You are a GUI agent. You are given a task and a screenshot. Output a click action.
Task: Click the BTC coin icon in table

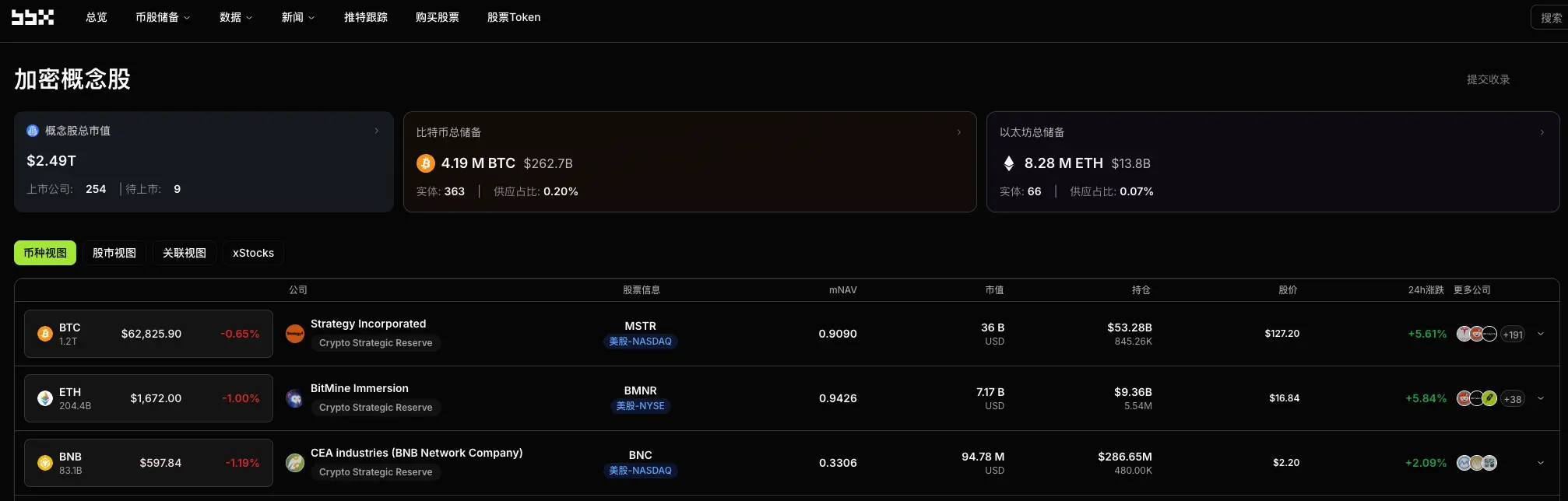[45, 334]
